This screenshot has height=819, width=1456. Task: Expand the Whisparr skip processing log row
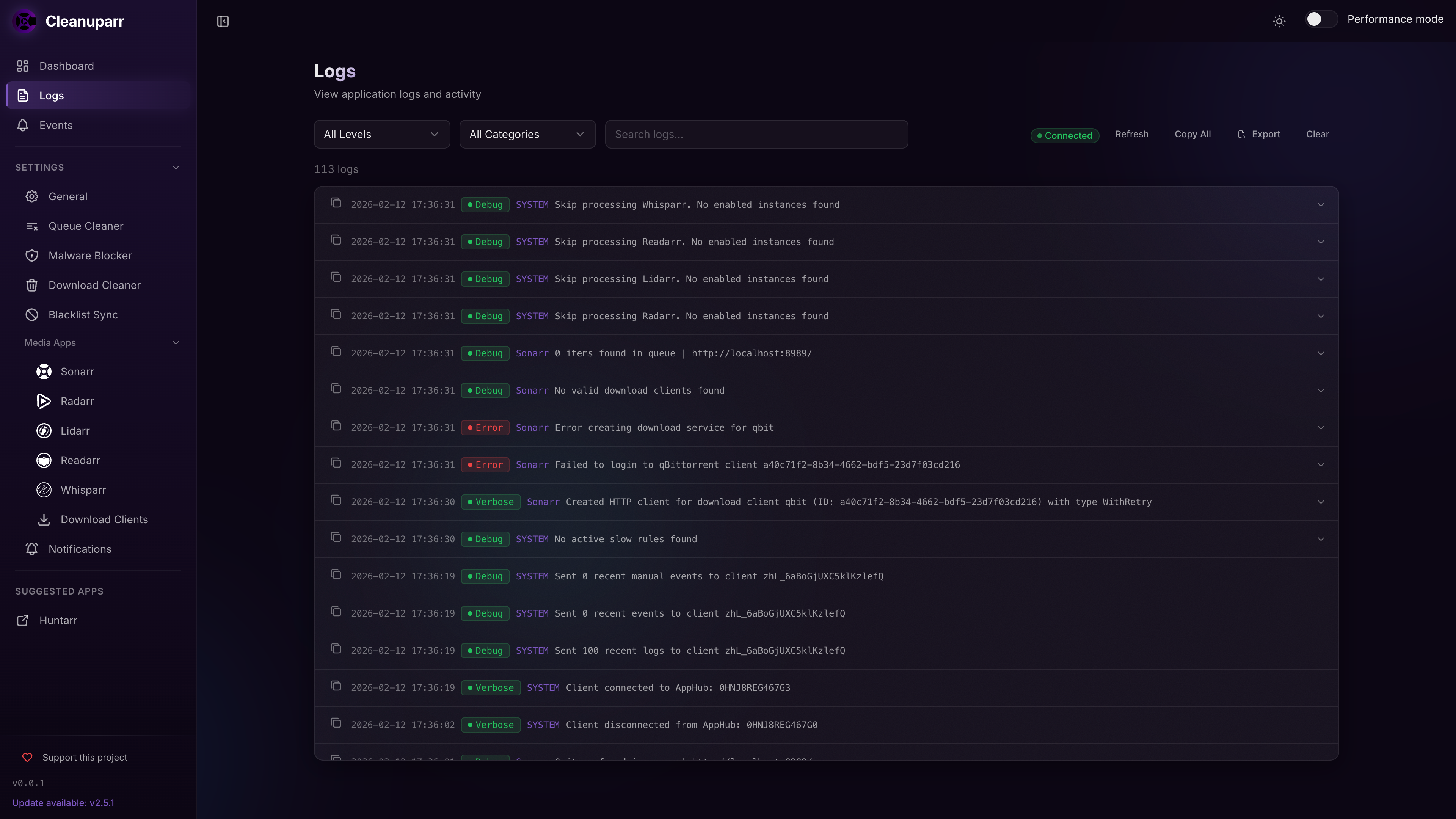(x=1321, y=205)
